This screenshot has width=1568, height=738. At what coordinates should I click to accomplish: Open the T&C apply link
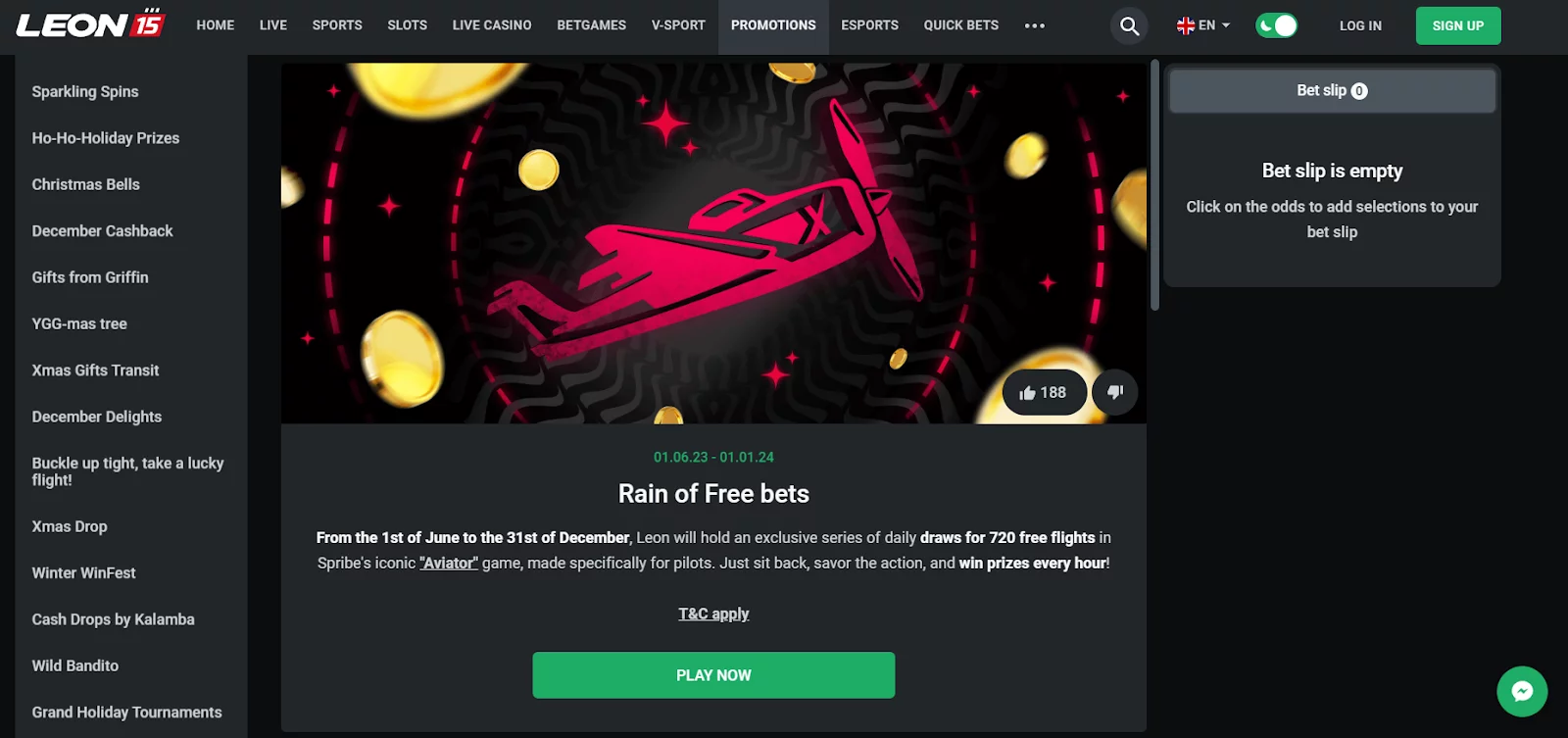pyautogui.click(x=713, y=614)
